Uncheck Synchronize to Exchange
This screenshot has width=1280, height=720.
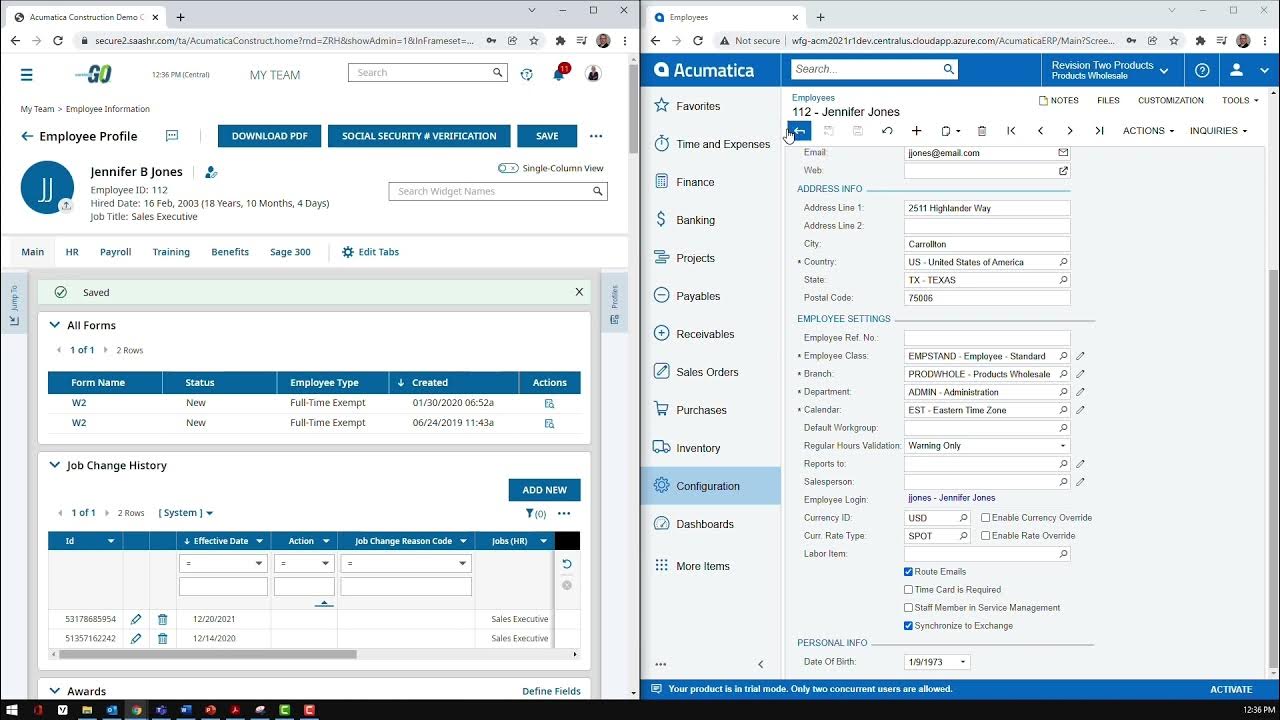point(908,626)
